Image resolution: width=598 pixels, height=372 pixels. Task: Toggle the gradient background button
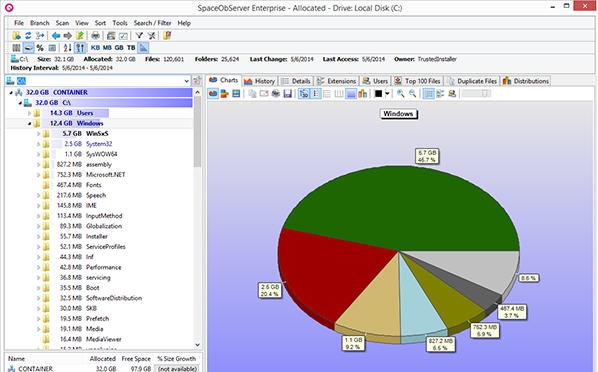(x=350, y=93)
